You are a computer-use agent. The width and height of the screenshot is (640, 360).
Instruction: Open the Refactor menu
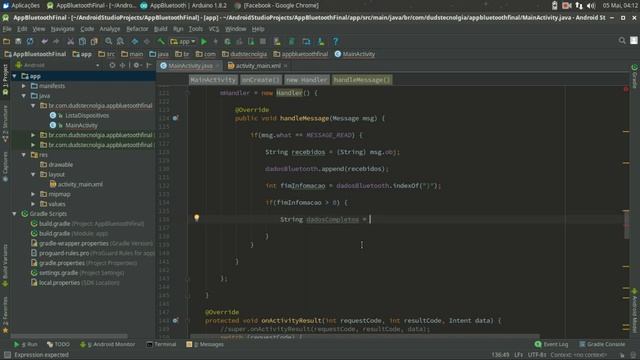click(137, 29)
